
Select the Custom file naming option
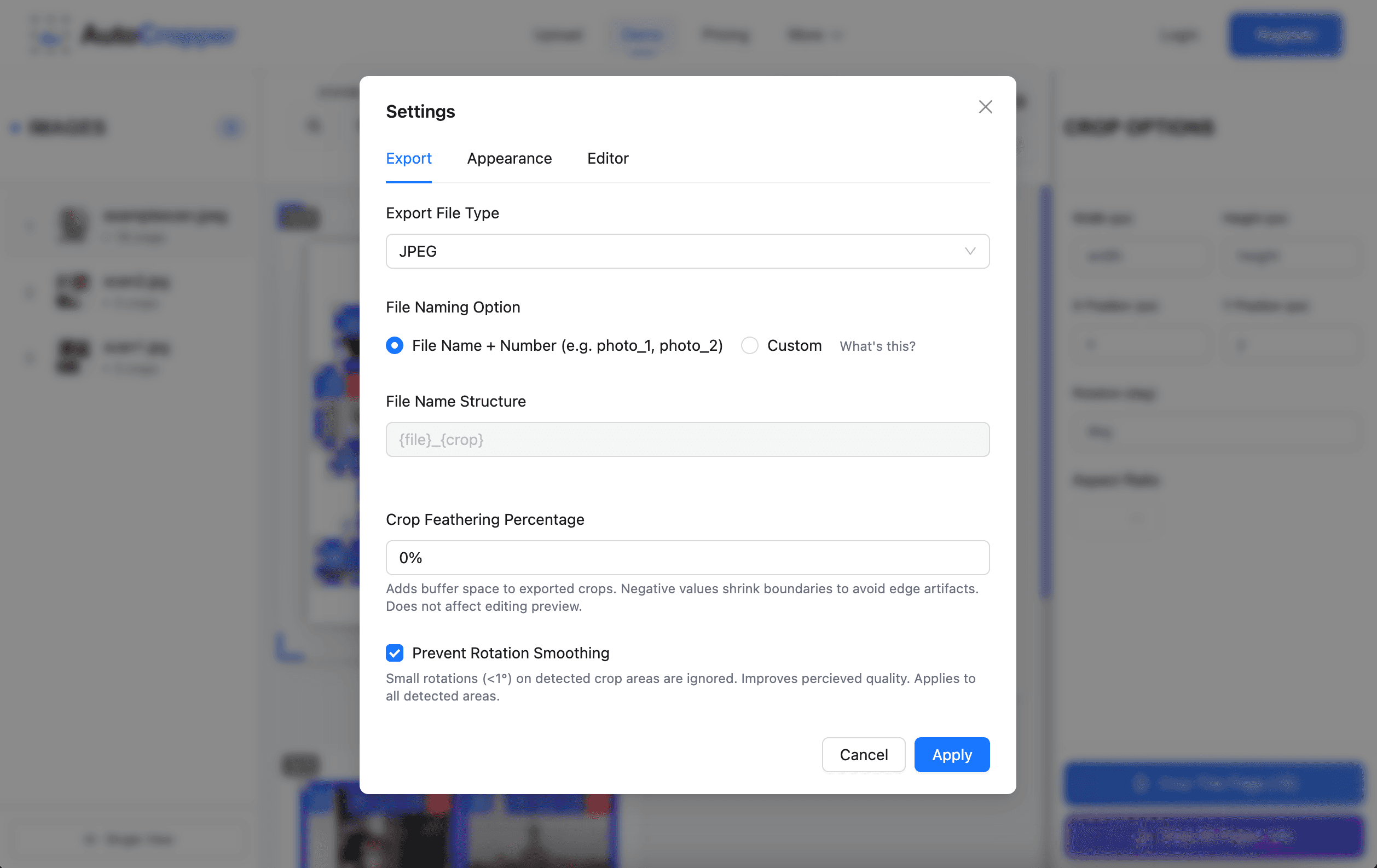point(749,345)
